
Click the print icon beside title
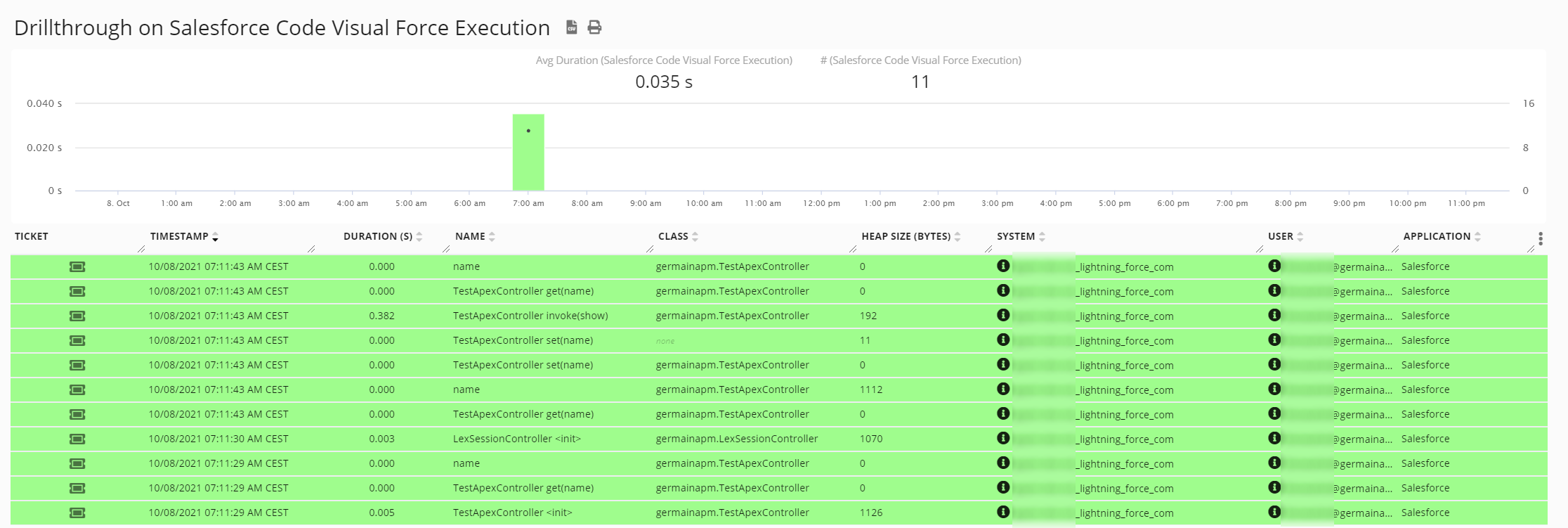point(594,27)
